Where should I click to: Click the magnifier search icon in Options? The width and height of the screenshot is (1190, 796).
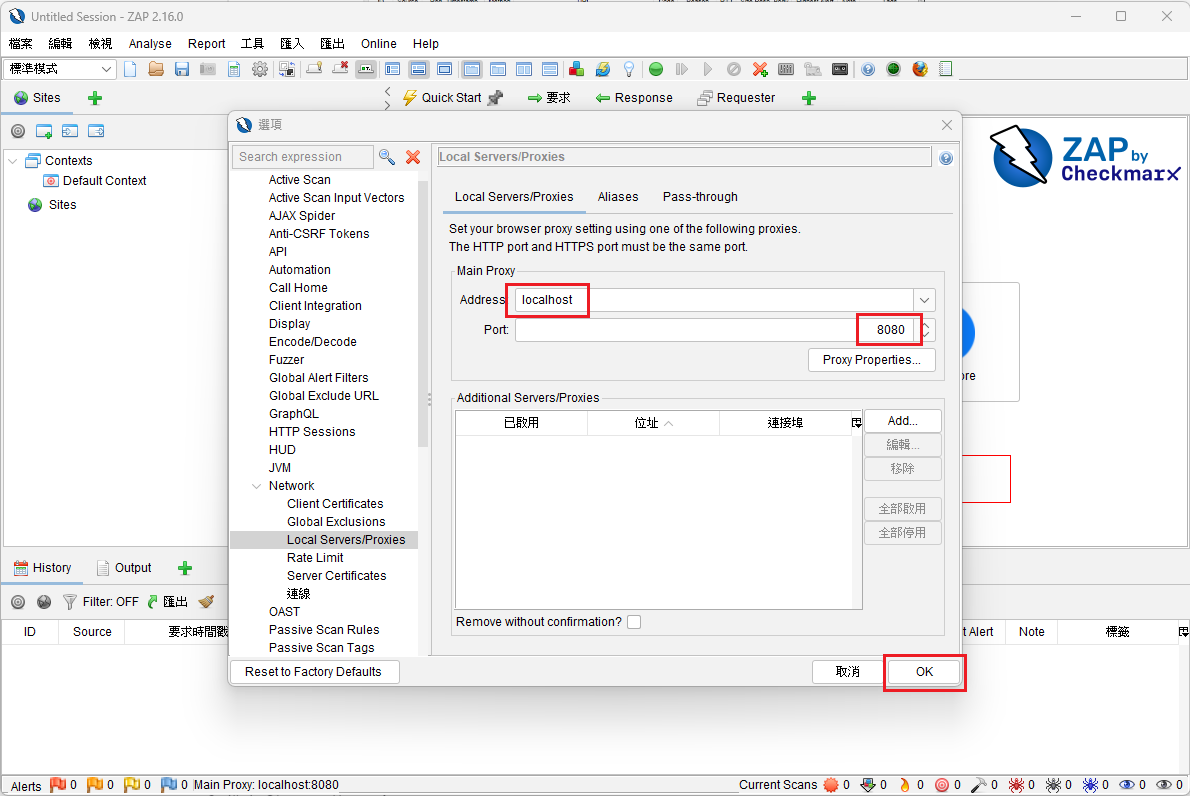tap(387, 157)
